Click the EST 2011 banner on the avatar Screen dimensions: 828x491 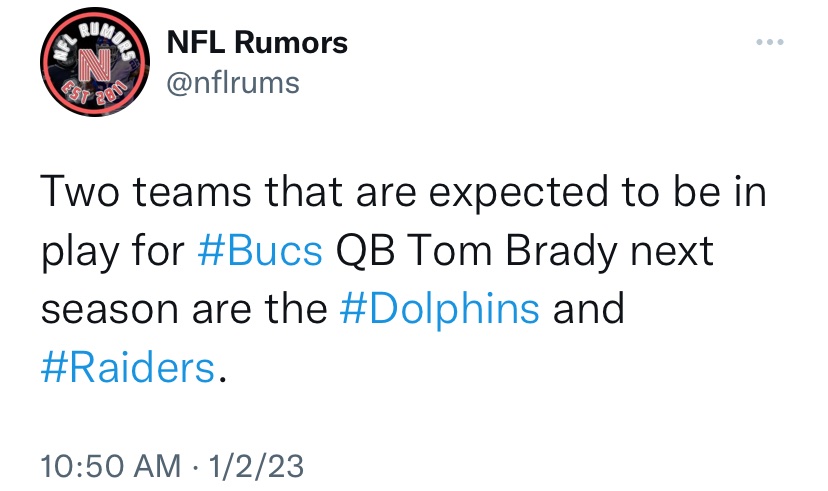pyautogui.click(x=95, y=93)
